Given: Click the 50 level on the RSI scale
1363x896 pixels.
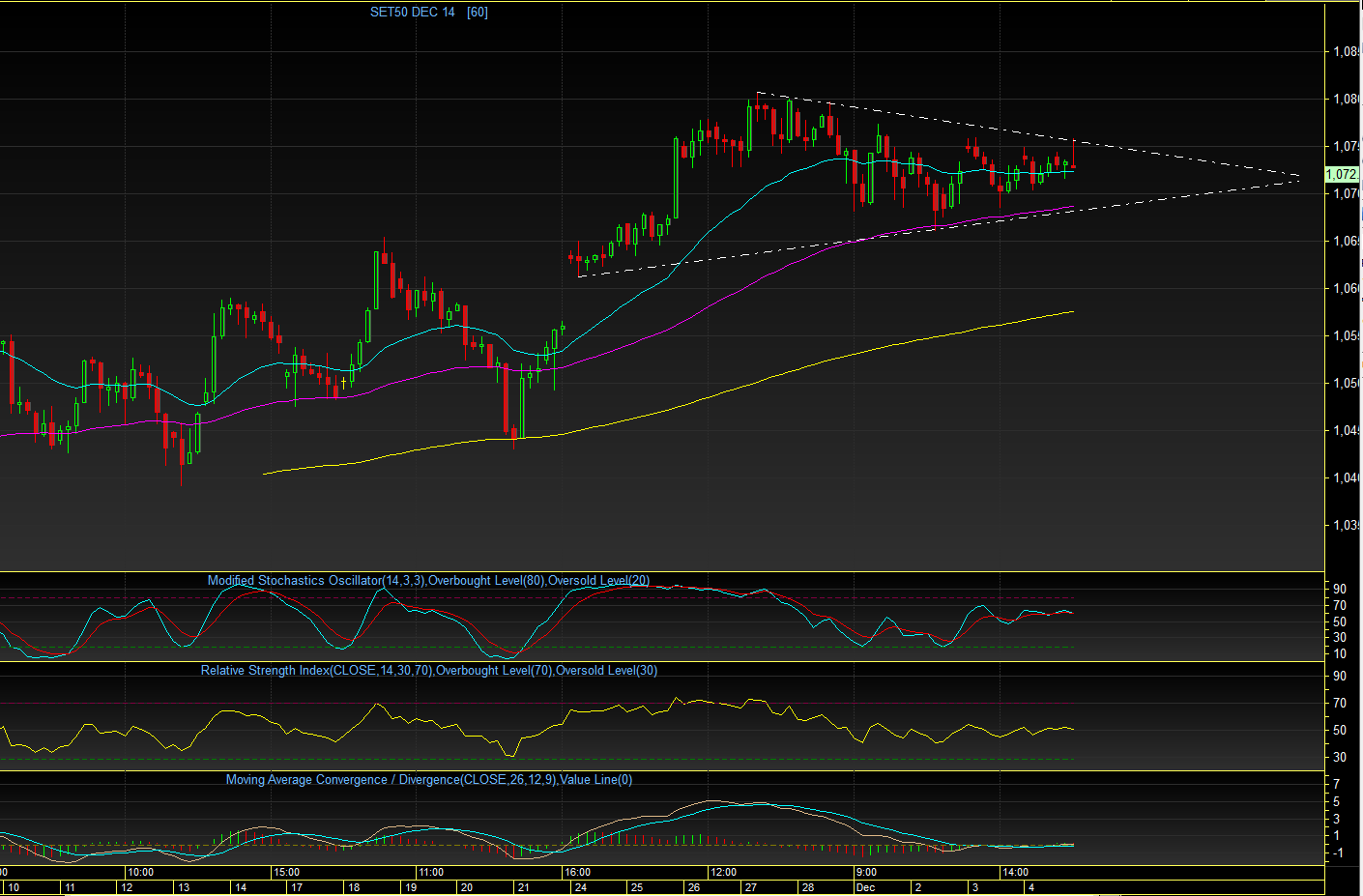Looking at the screenshot, I should [1340, 731].
